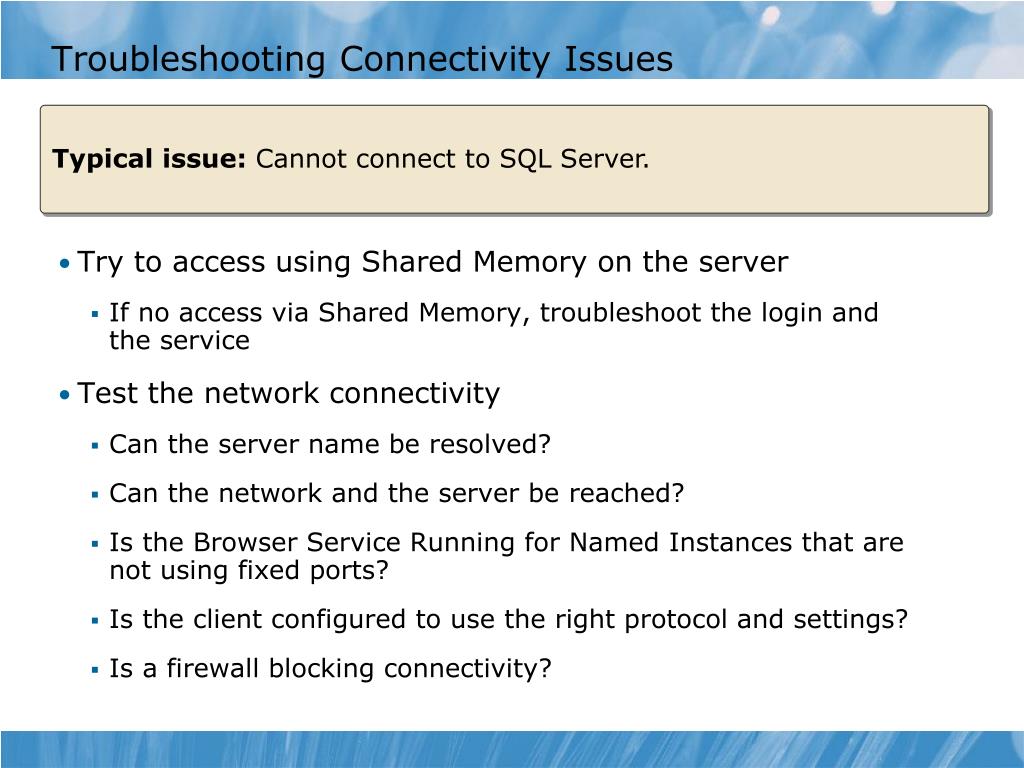Select the 'Test the network connectivity' heading
The width and height of the screenshot is (1024, 768).
coord(289,394)
